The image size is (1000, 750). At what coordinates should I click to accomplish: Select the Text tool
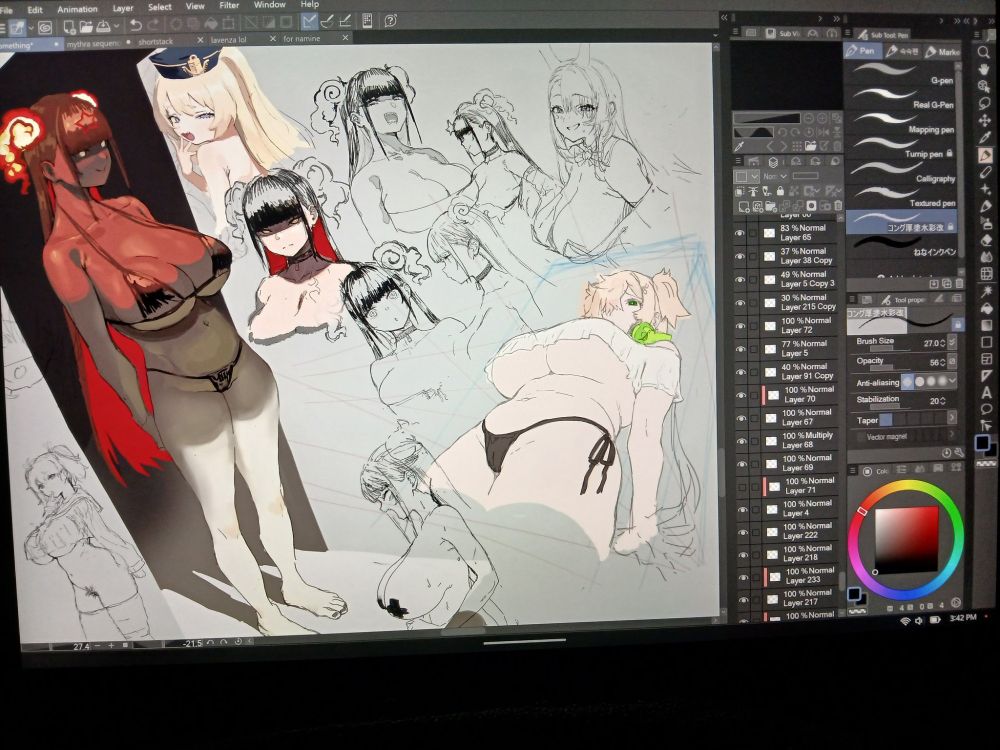point(987,392)
